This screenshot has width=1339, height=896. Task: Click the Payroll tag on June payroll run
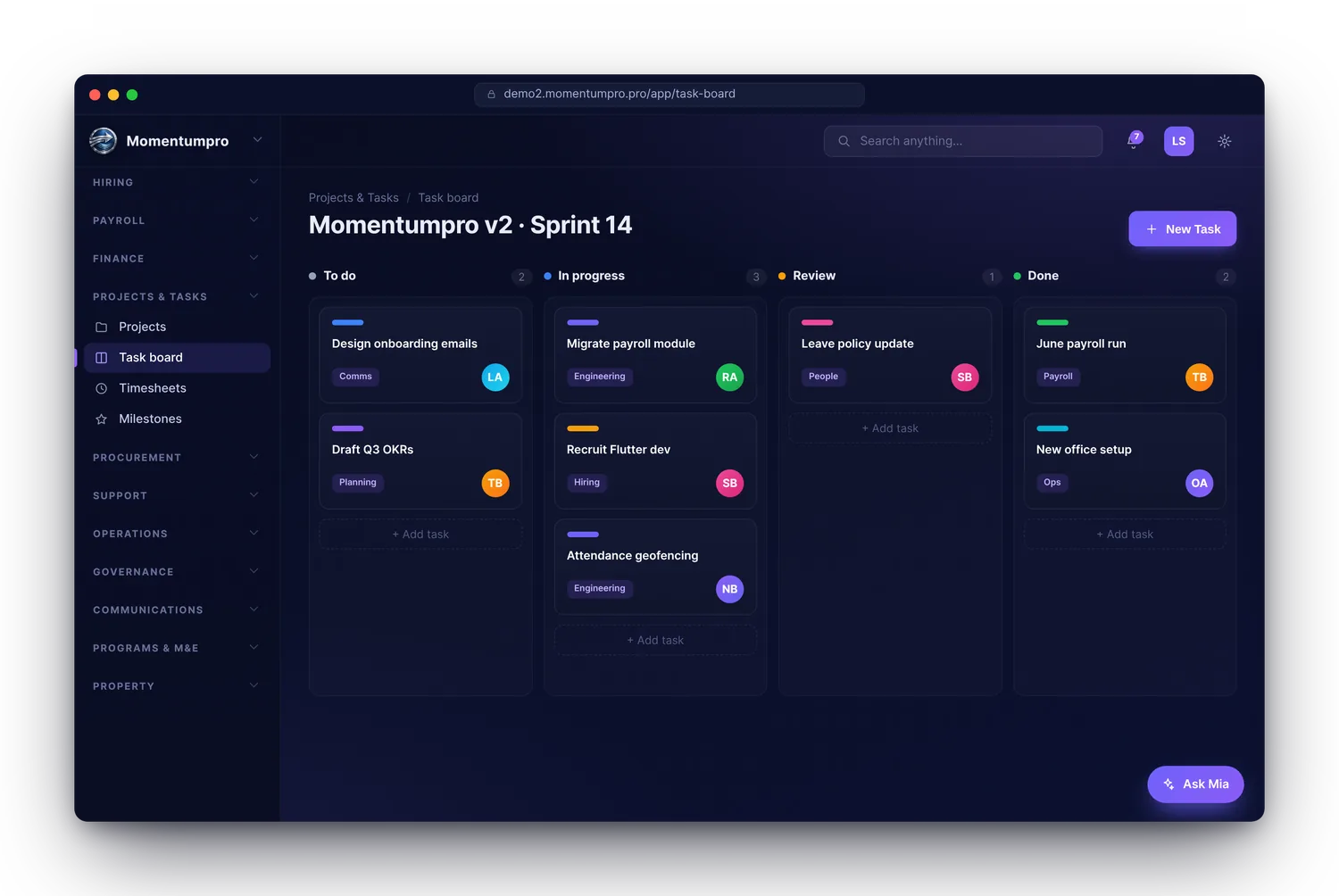pos(1058,377)
